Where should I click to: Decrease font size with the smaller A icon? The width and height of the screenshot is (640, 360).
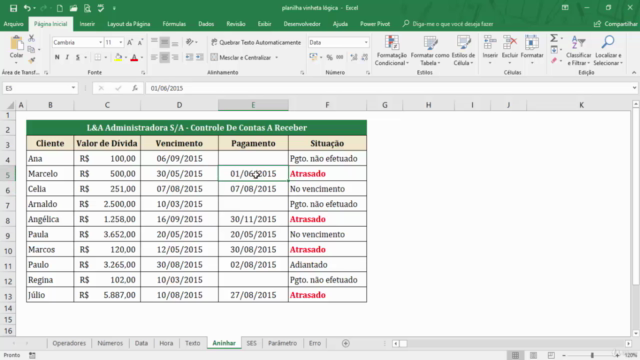tap(140, 42)
